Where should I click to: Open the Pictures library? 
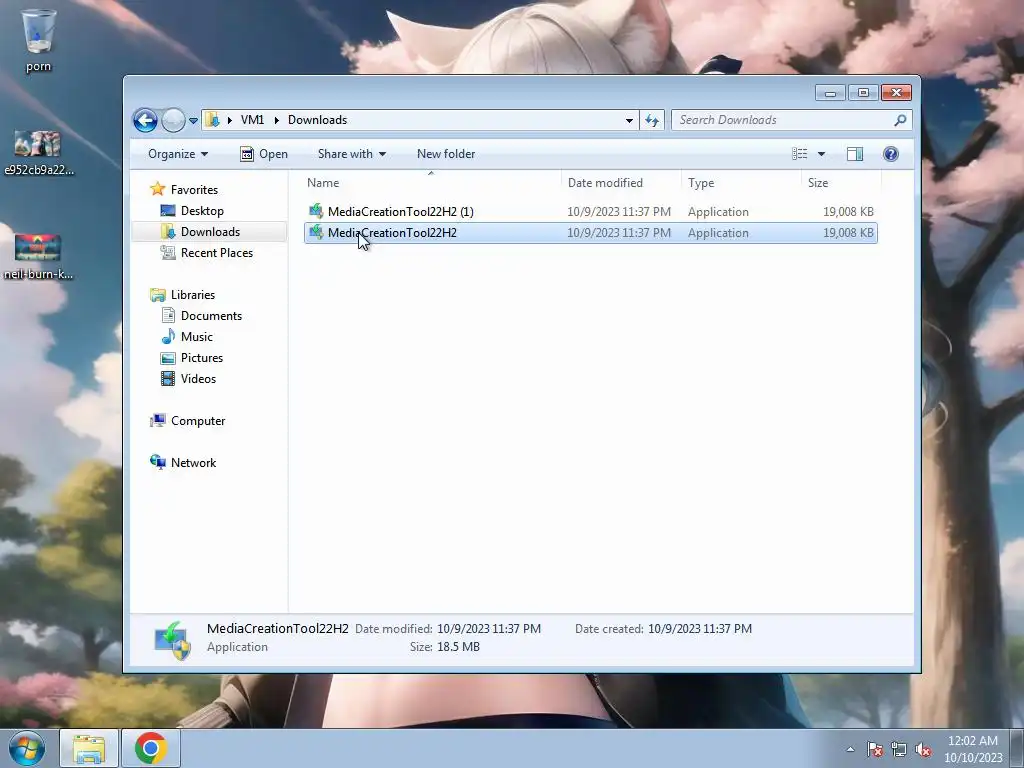(x=202, y=358)
